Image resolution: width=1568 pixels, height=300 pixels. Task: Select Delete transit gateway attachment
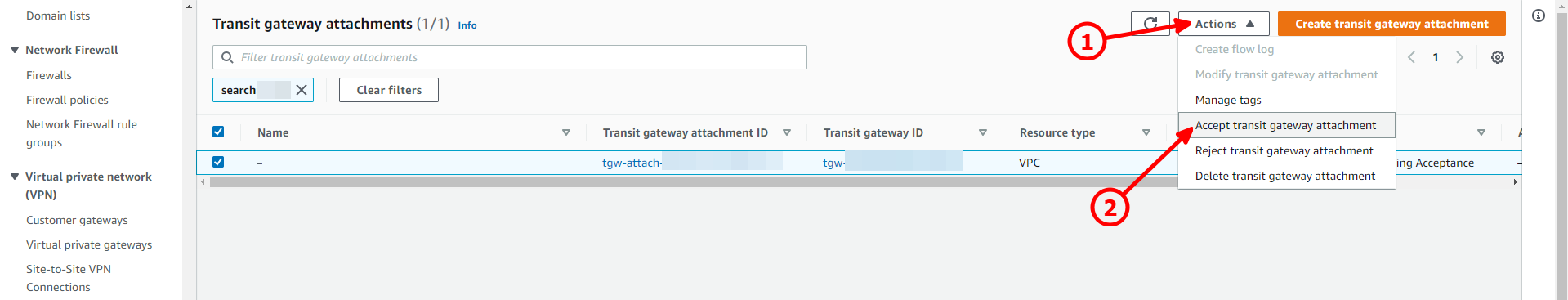(1286, 176)
